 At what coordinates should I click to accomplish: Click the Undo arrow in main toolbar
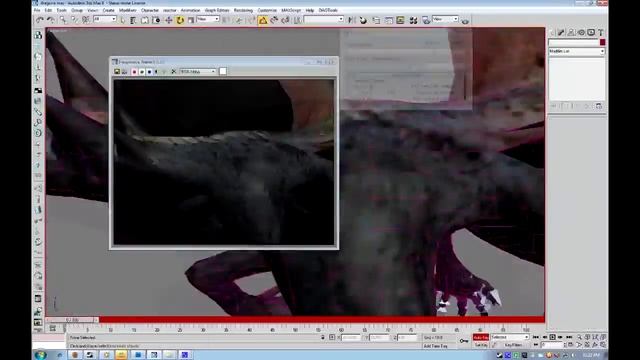(40, 20)
